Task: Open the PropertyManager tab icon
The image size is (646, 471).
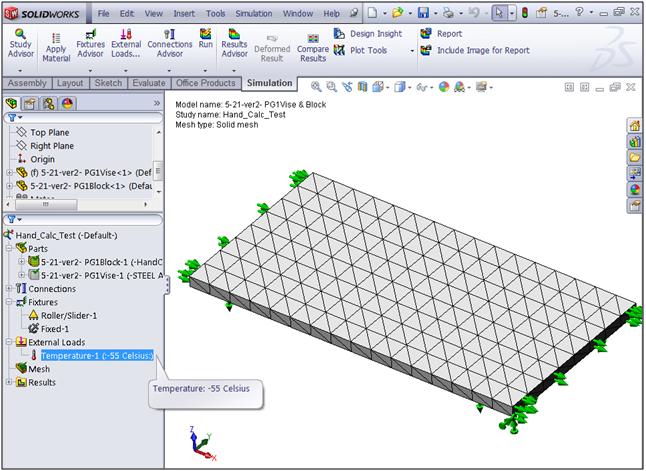Action: [x=30, y=103]
